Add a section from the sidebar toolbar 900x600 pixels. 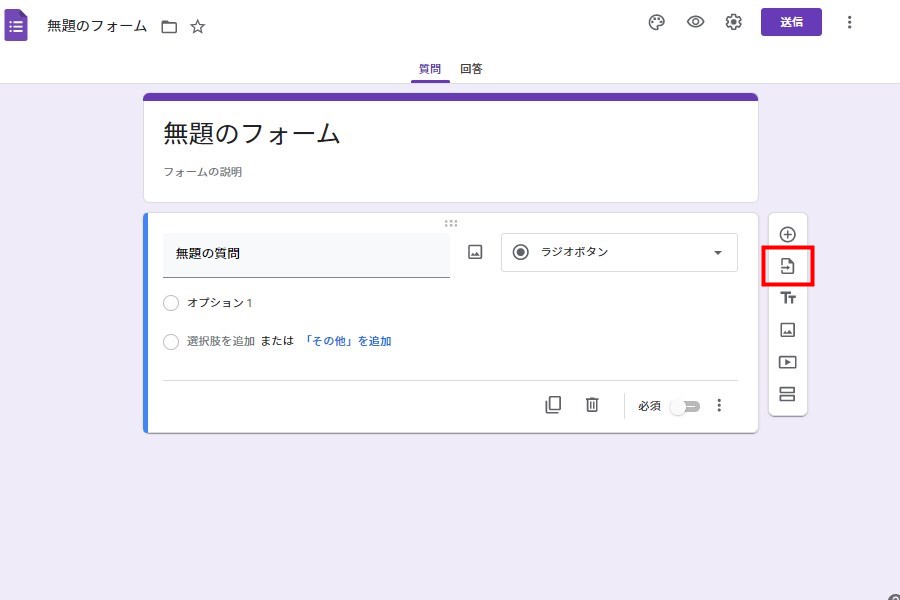(787, 394)
